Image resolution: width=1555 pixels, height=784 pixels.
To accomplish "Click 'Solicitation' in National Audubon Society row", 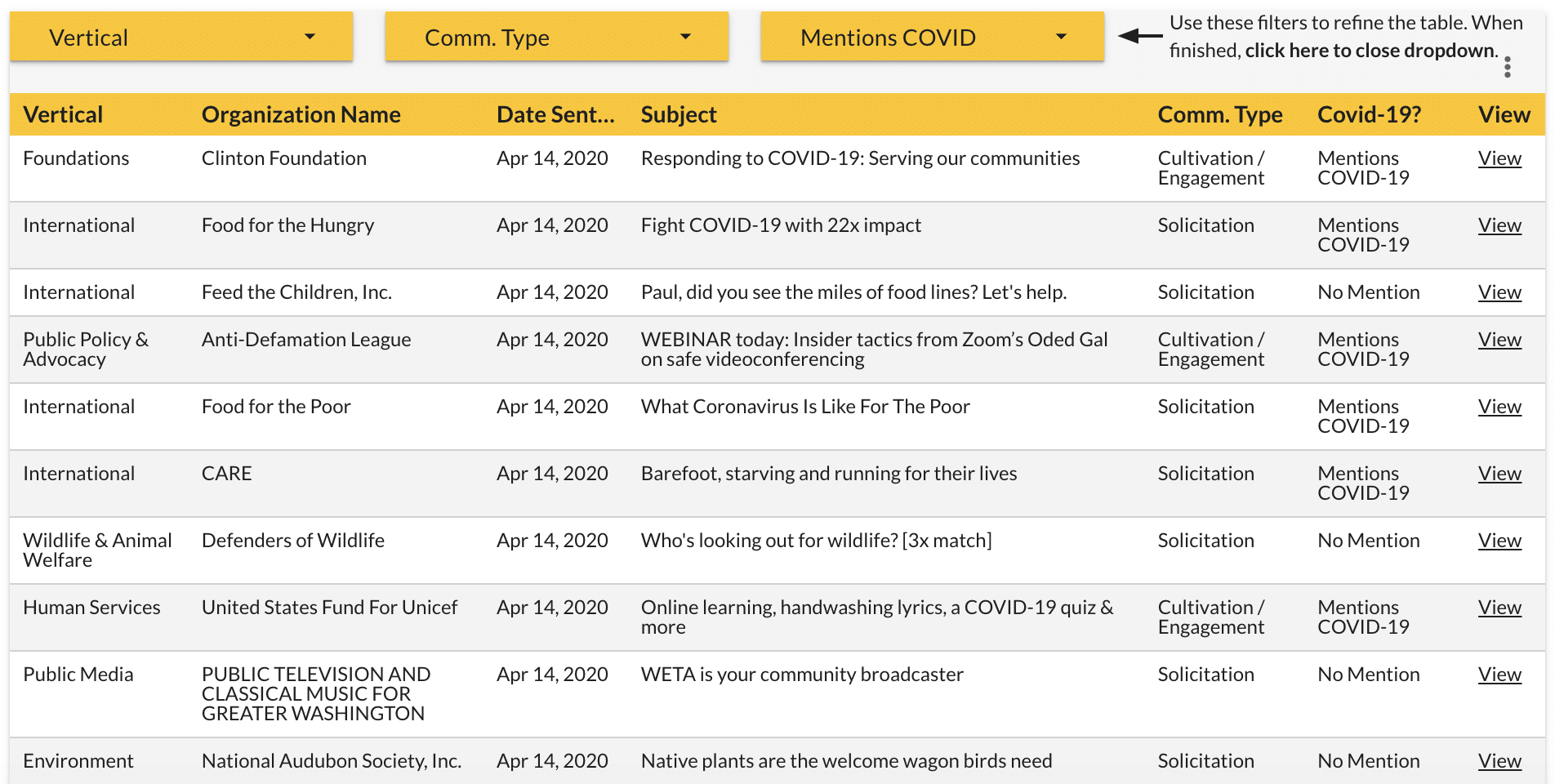I will pyautogui.click(x=1205, y=761).
